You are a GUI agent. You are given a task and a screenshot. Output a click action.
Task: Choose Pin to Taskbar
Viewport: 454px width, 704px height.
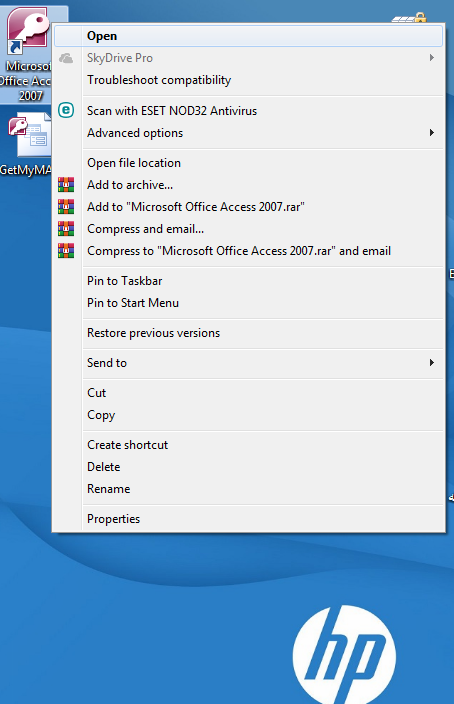pos(248,281)
